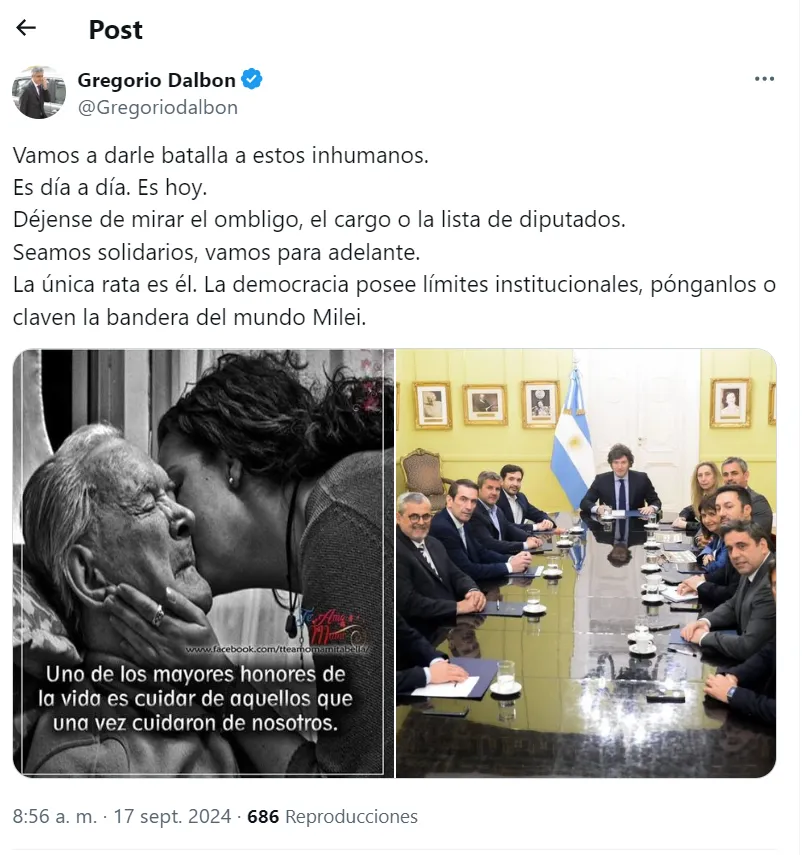Viewport: 802px width, 855px height.
Task: Go back using the arrow icon
Action: [x=26, y=28]
